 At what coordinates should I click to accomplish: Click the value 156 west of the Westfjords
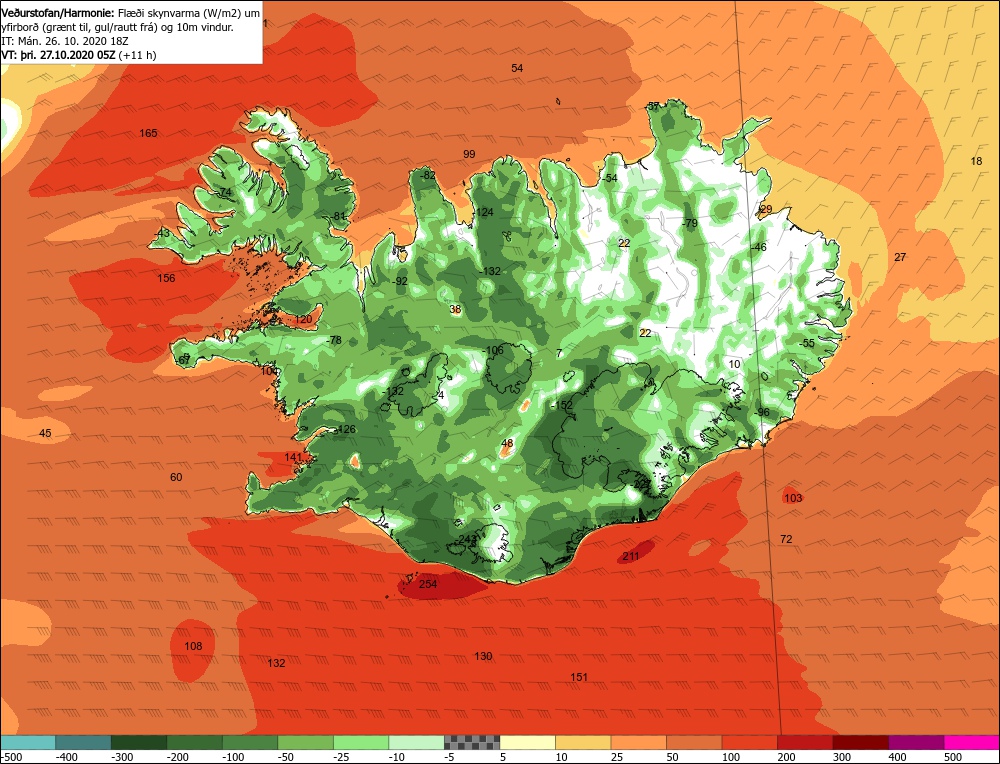coord(166,278)
